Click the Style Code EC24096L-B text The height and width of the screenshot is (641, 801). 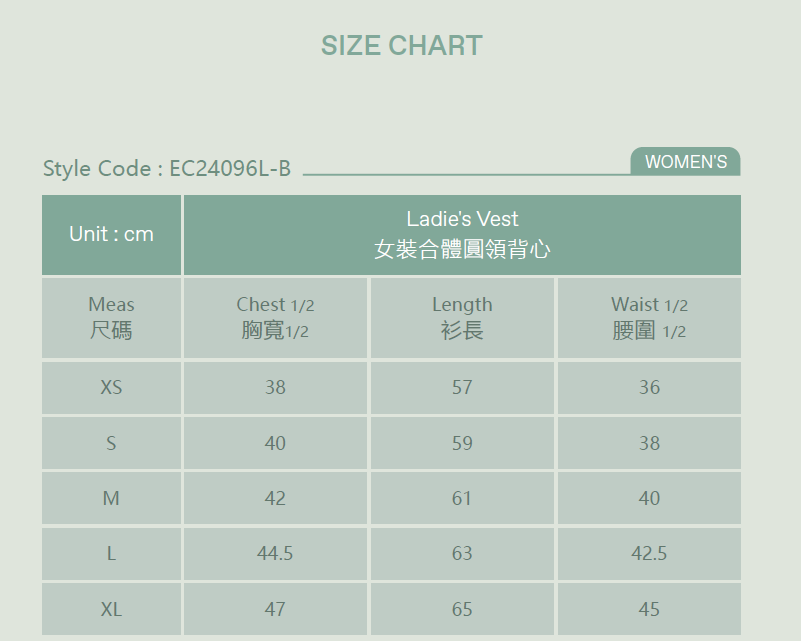coord(167,169)
